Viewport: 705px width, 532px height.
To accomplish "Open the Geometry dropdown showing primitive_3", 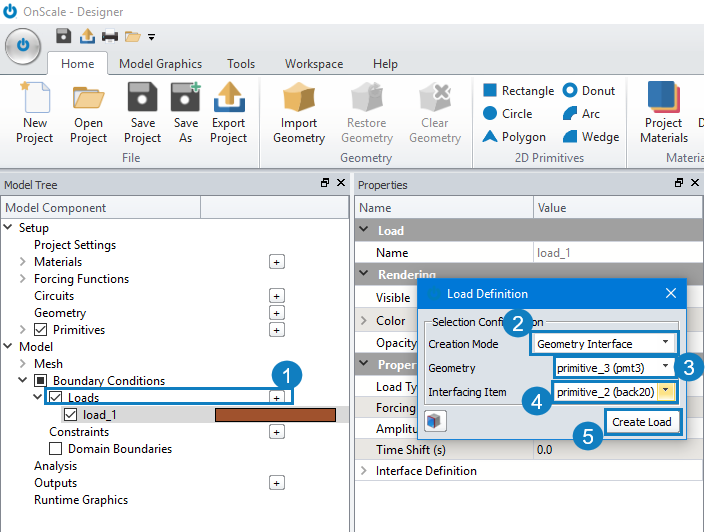I will [x=614, y=367].
